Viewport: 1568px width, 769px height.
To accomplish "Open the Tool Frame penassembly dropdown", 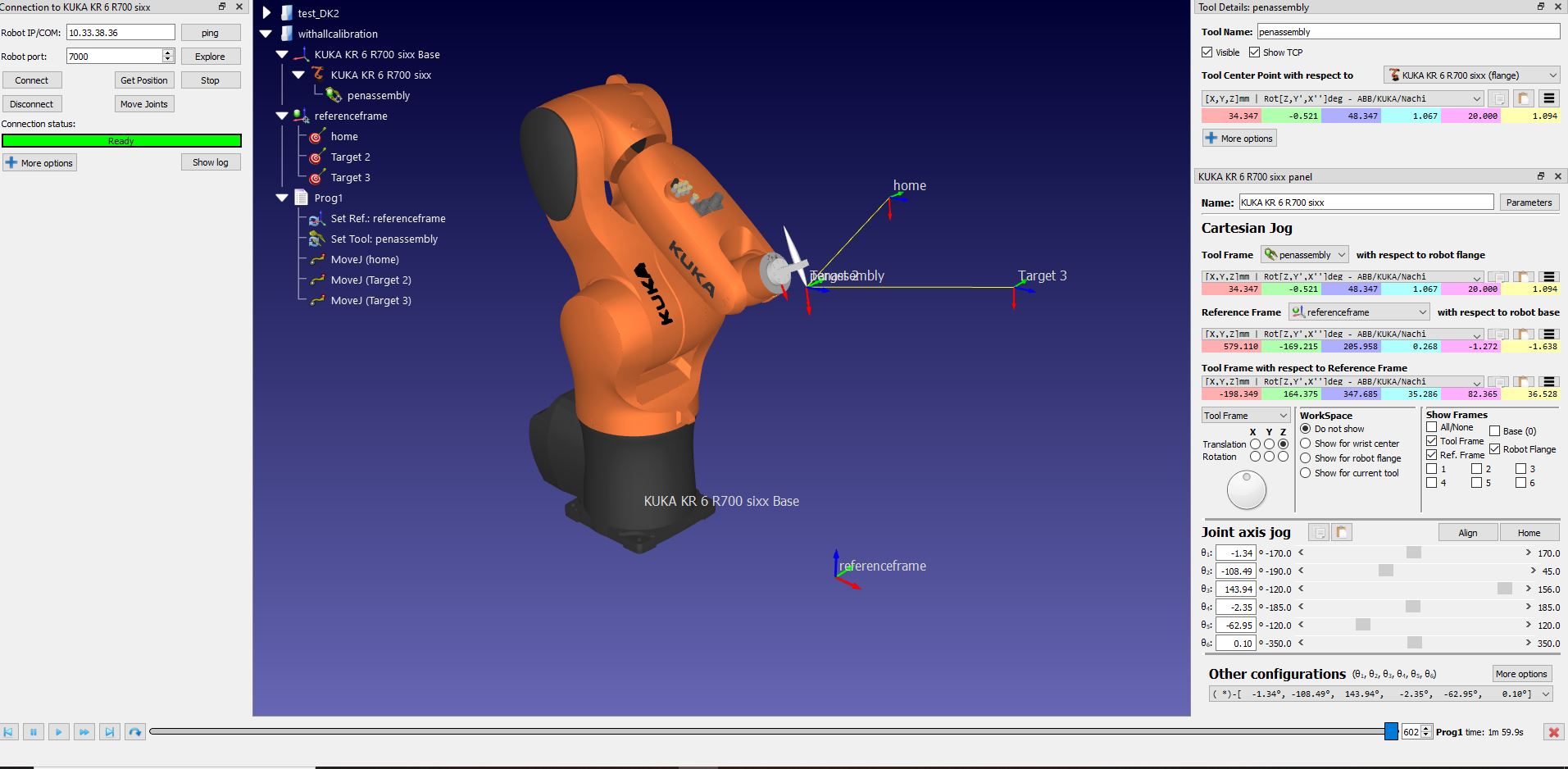I will click(x=1305, y=255).
